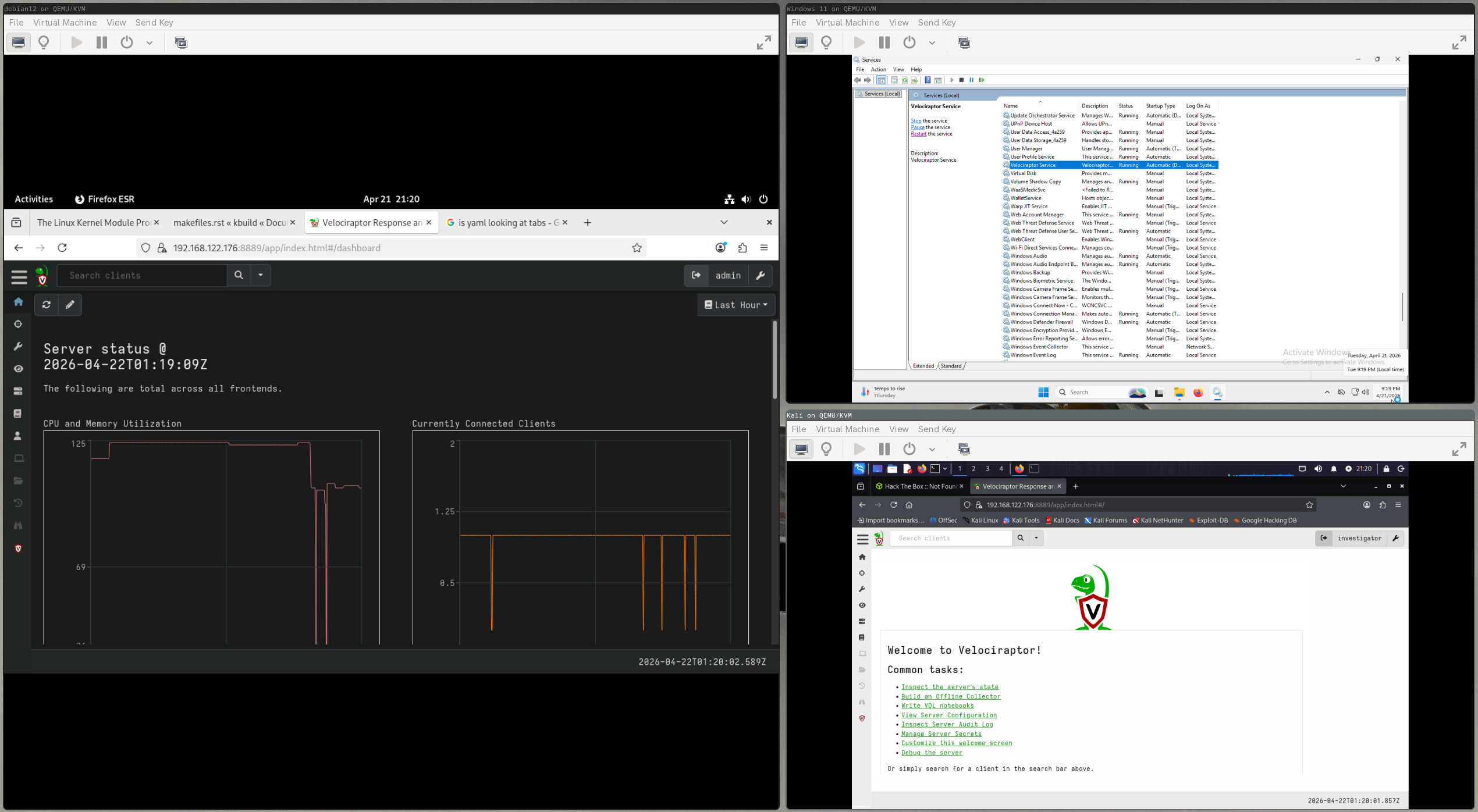1478x812 pixels.
Task: Show hidden icons chevron in the Windows tray
Action: (x=1327, y=393)
